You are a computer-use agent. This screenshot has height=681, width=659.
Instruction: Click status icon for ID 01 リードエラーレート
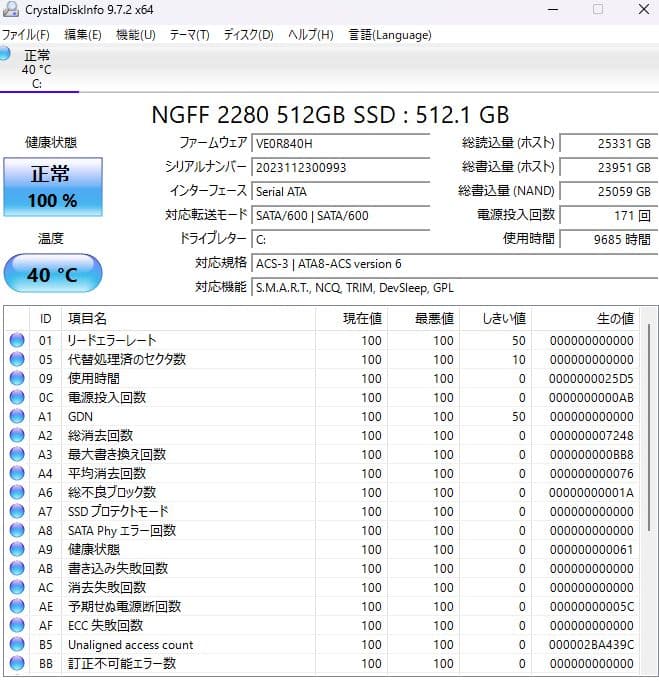pyautogui.click(x=17, y=340)
